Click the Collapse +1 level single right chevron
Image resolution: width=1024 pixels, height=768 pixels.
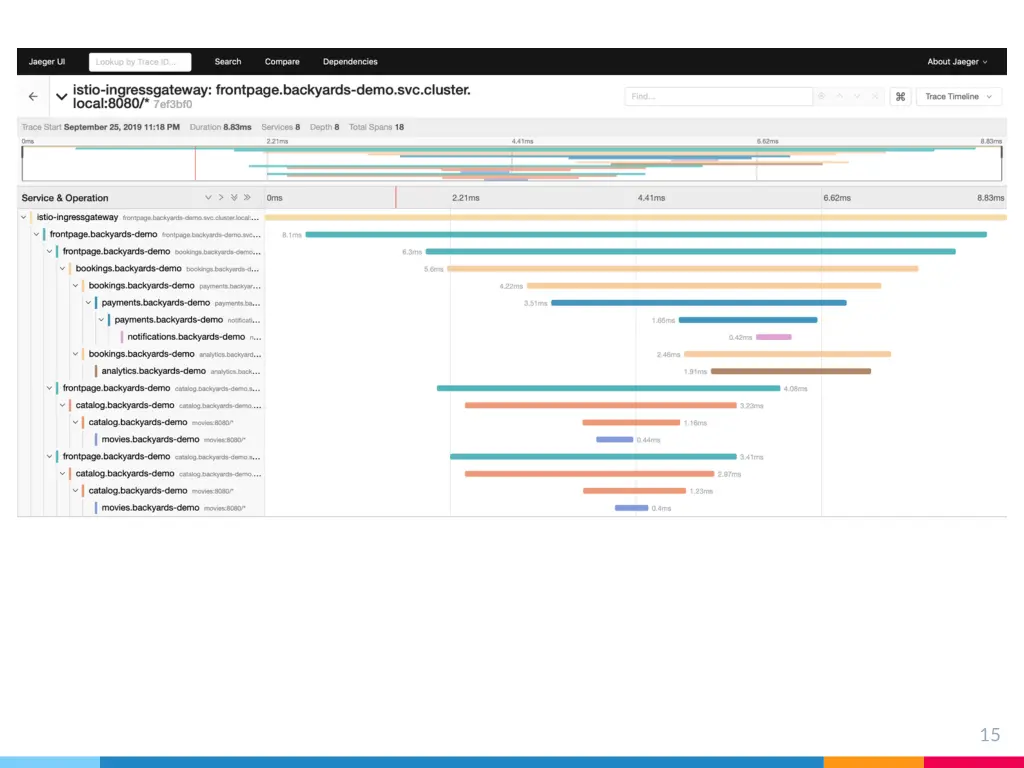[x=221, y=197]
